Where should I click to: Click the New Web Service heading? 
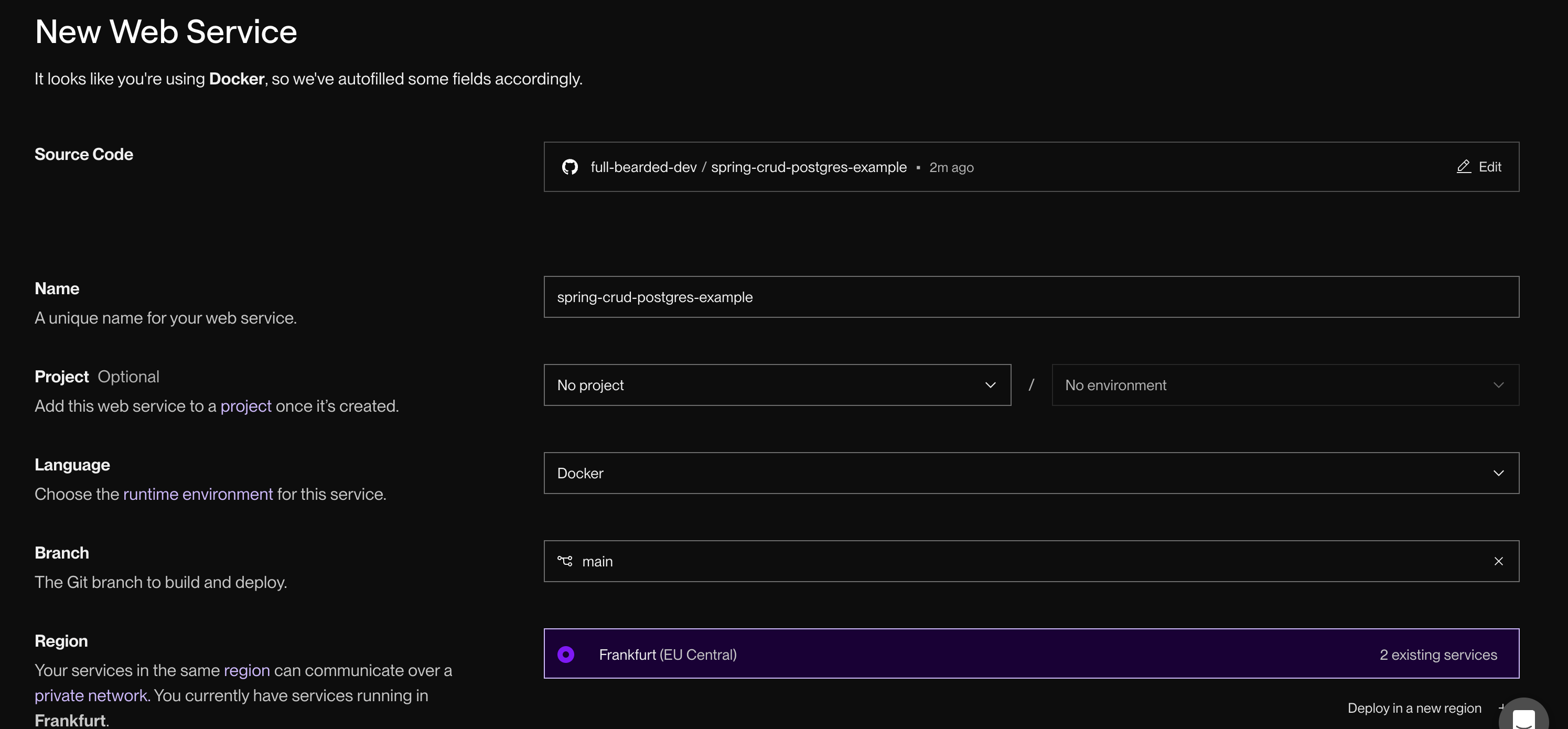tap(166, 31)
